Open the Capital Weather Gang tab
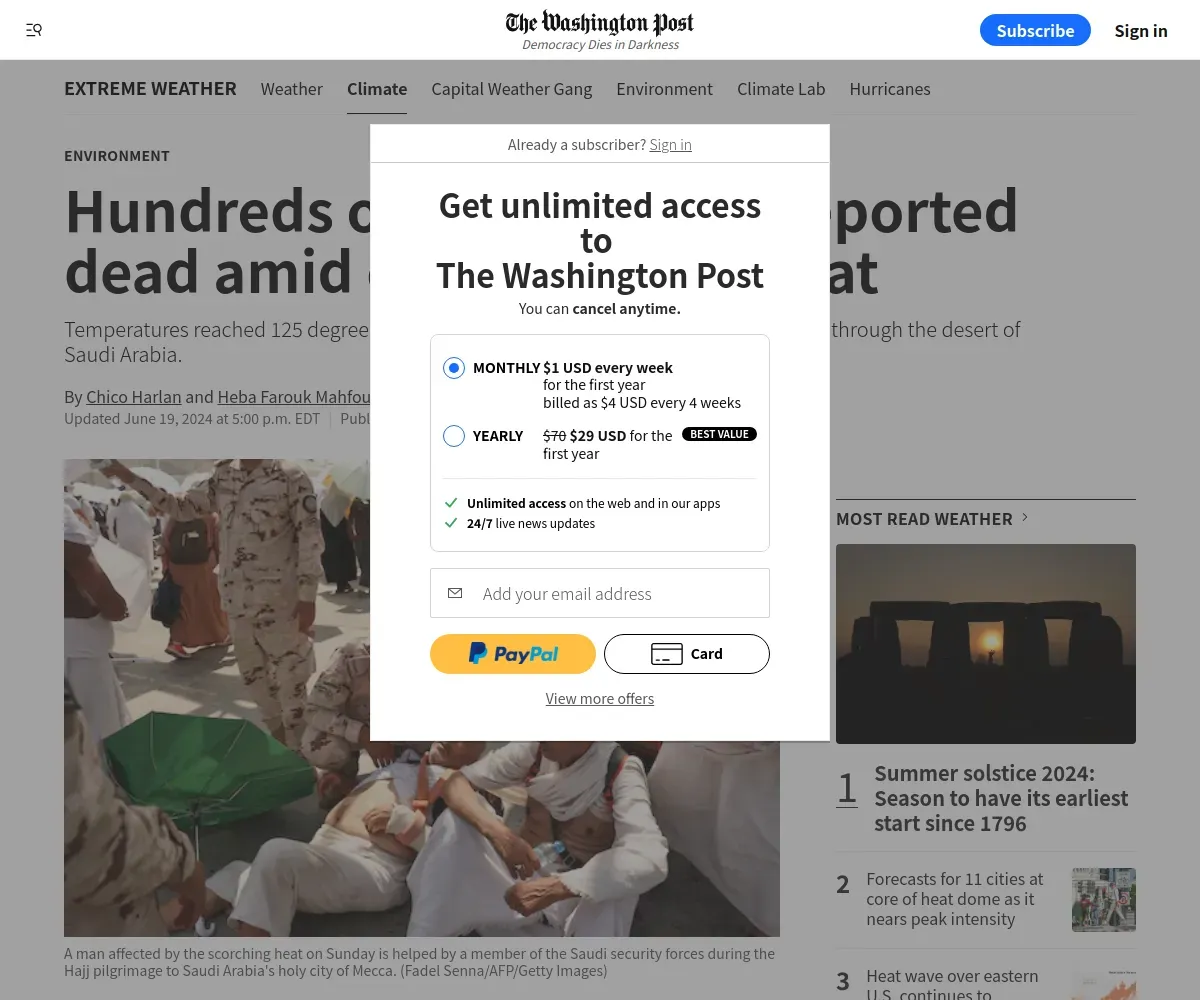The width and height of the screenshot is (1200, 1000). pyautogui.click(x=512, y=89)
